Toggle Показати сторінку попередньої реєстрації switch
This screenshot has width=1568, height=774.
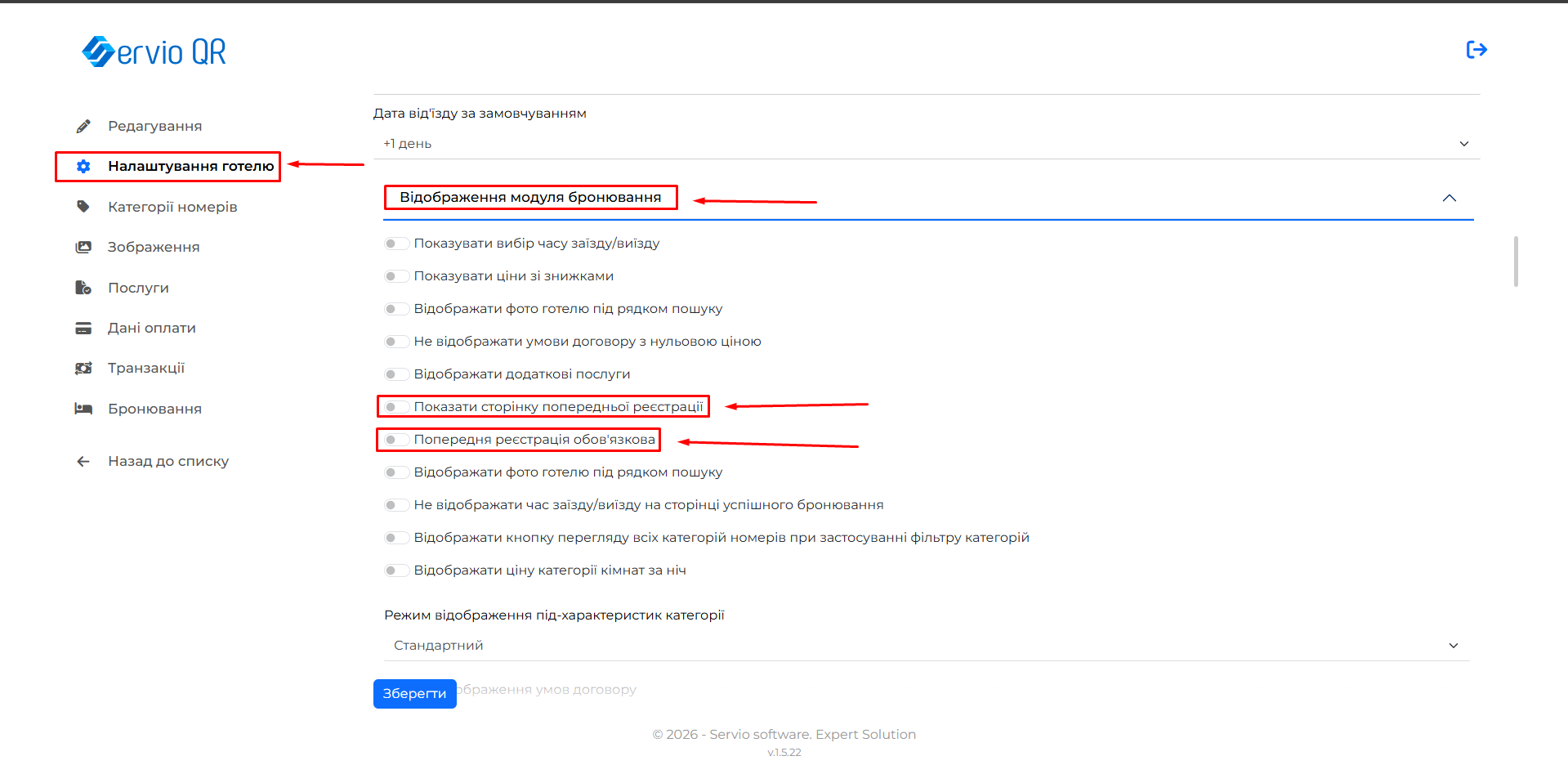click(396, 407)
